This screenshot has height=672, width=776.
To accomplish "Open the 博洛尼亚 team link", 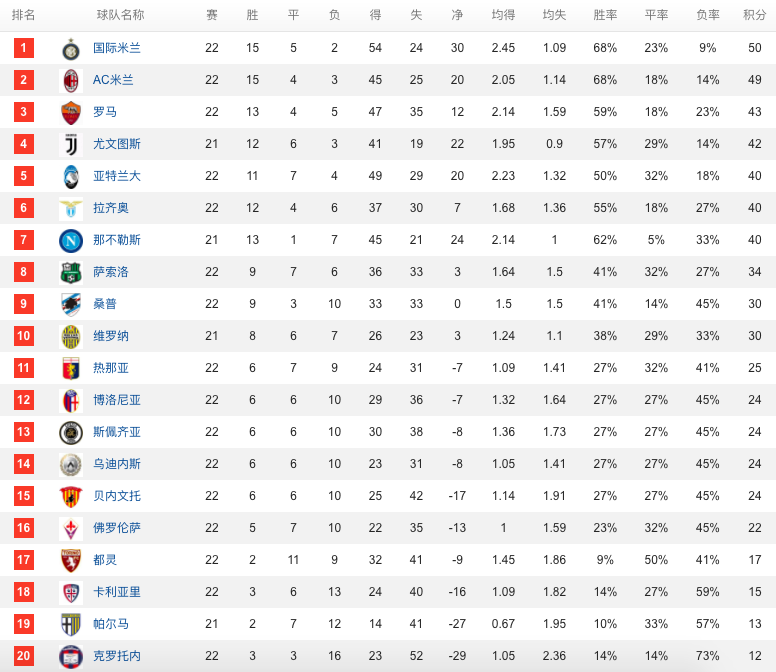I will (x=117, y=400).
